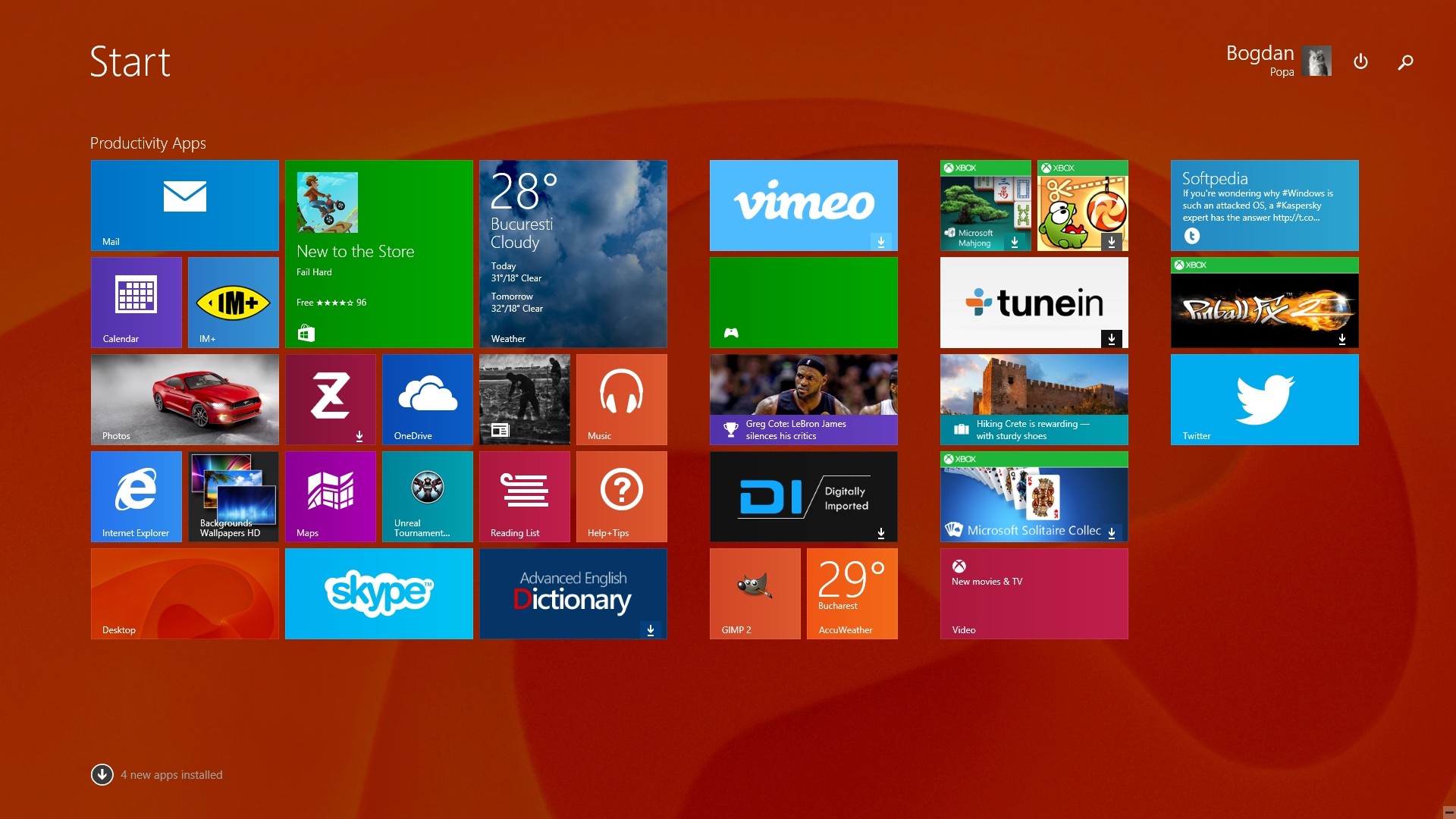Screen dimensions: 1456x819
Task: Open Twitter app tile
Action: coord(1264,398)
